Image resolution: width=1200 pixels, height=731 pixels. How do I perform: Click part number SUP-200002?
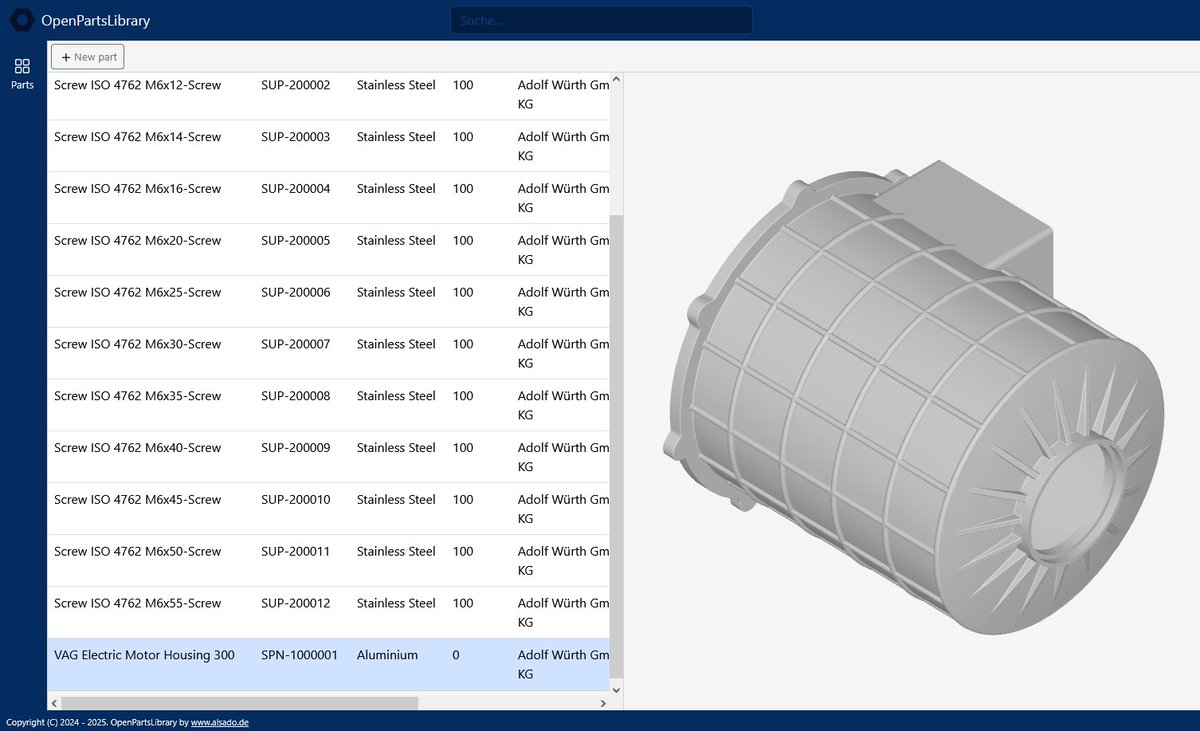(295, 85)
